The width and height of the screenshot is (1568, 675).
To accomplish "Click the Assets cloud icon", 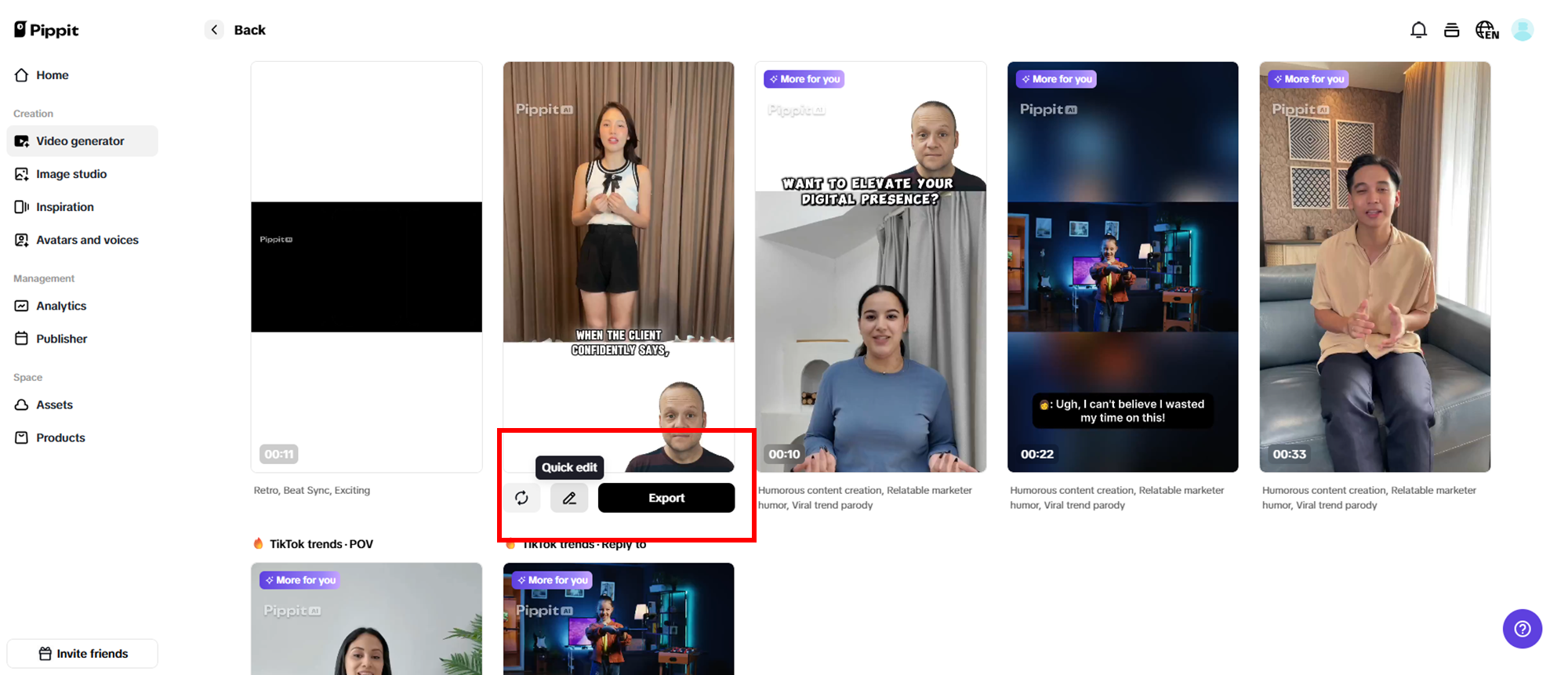I will (x=22, y=405).
